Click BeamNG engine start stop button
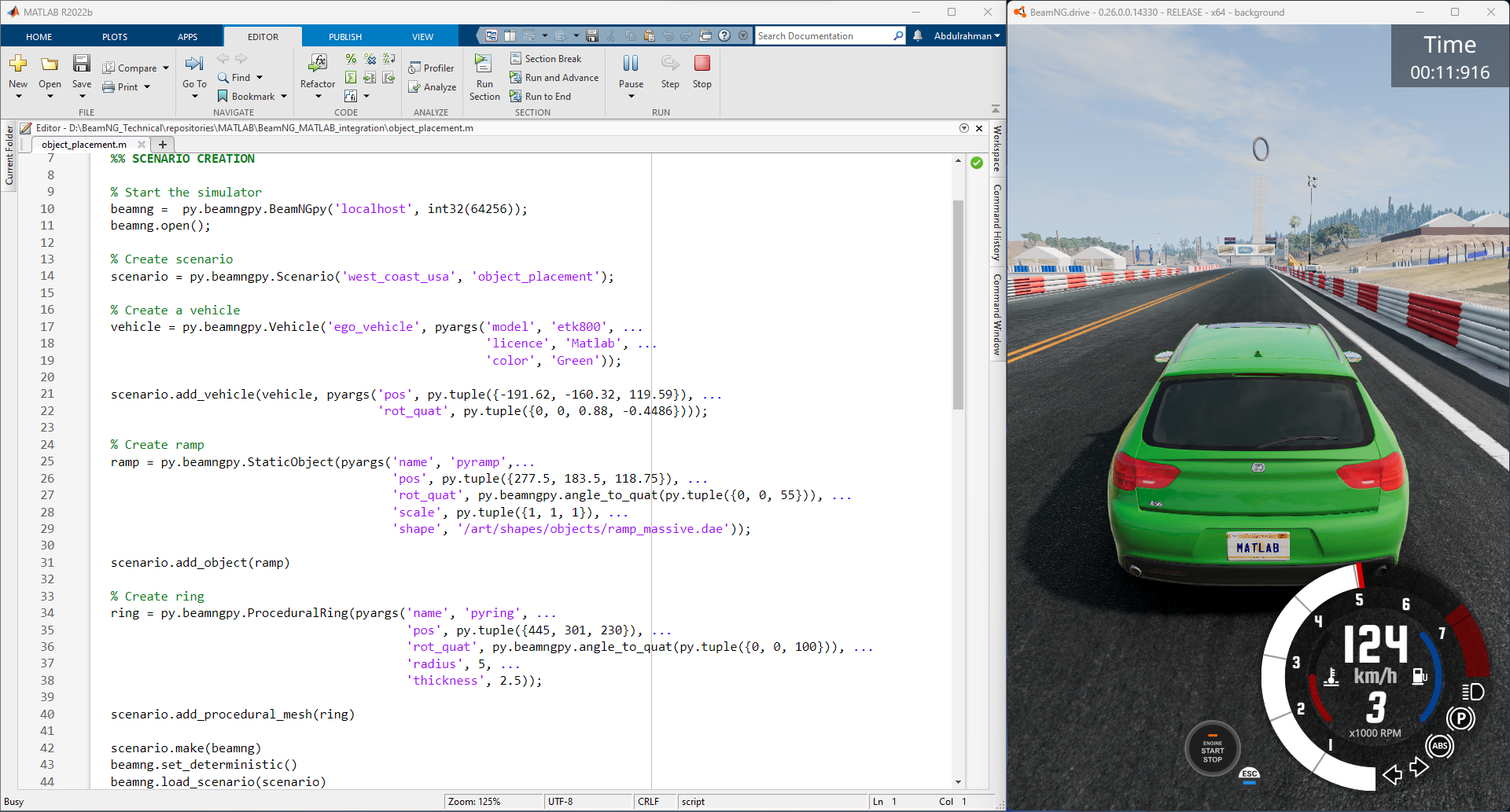The width and height of the screenshot is (1510, 812). pyautogui.click(x=1212, y=749)
